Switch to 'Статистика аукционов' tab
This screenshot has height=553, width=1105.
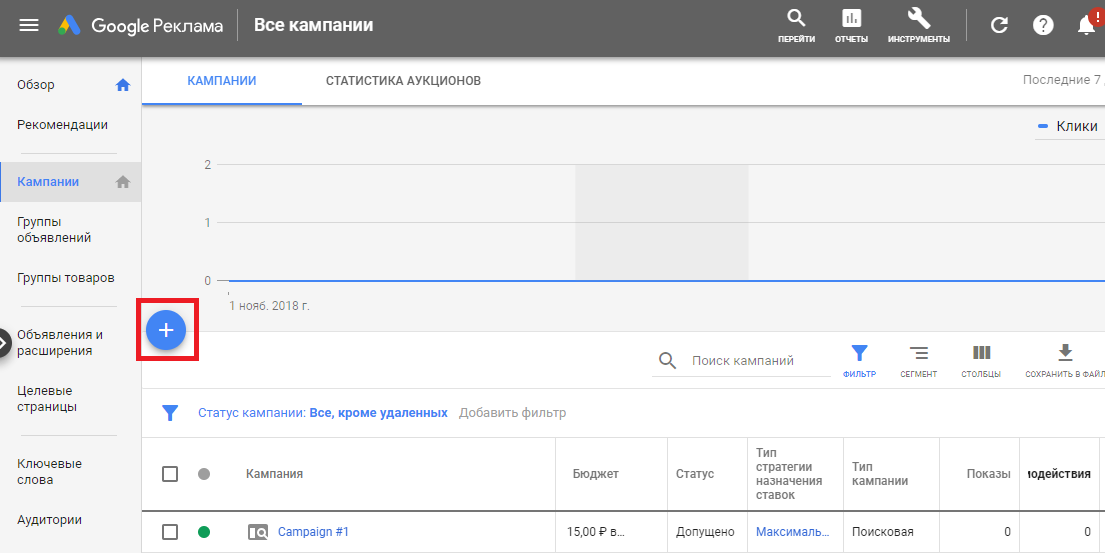coord(403,80)
